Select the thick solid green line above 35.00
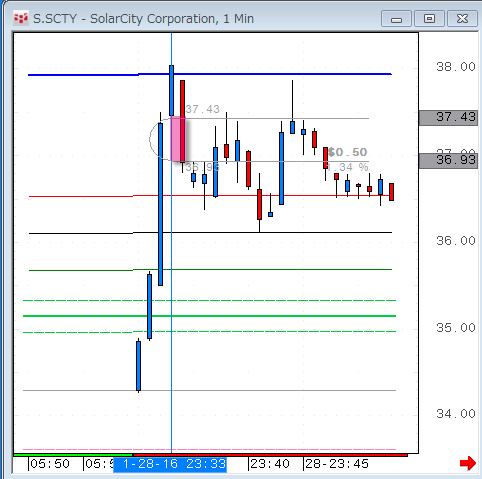The width and height of the screenshot is (482, 479). point(209,316)
